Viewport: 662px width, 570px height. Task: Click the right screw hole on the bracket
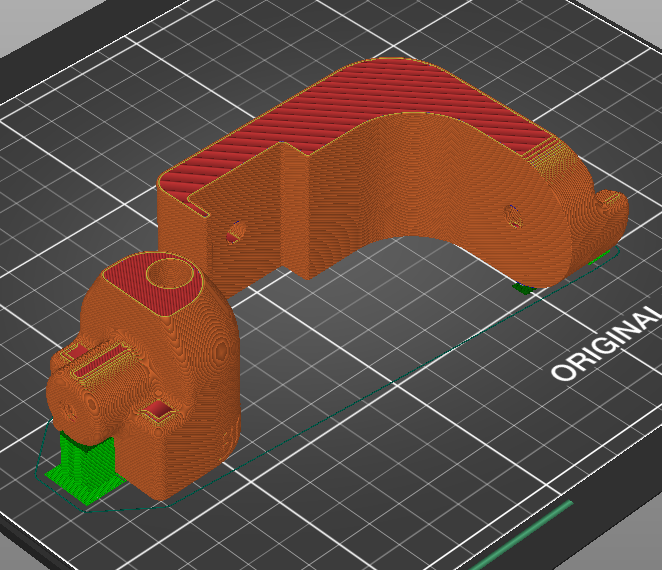coord(513,216)
